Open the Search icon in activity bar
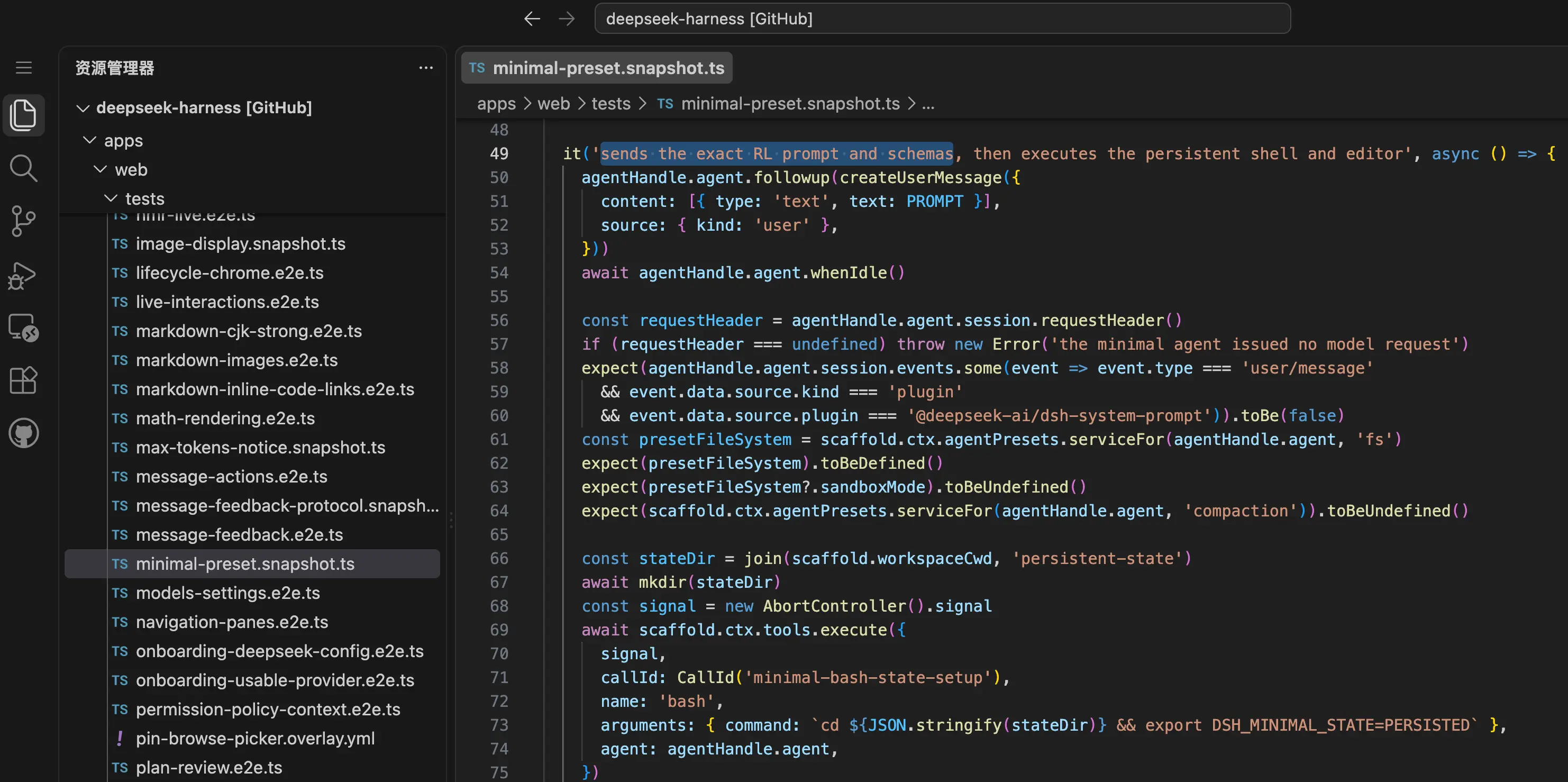Viewport: 1568px width, 782px height. coord(24,168)
